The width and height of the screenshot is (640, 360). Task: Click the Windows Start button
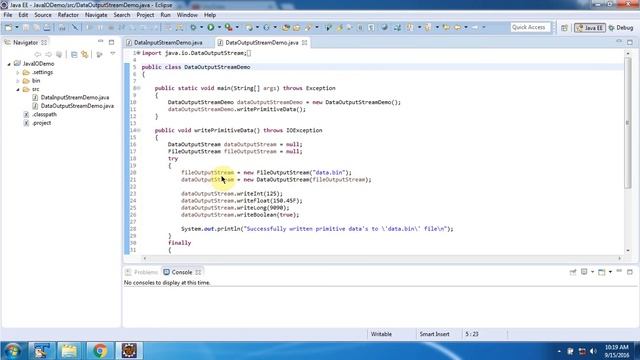[13, 351]
